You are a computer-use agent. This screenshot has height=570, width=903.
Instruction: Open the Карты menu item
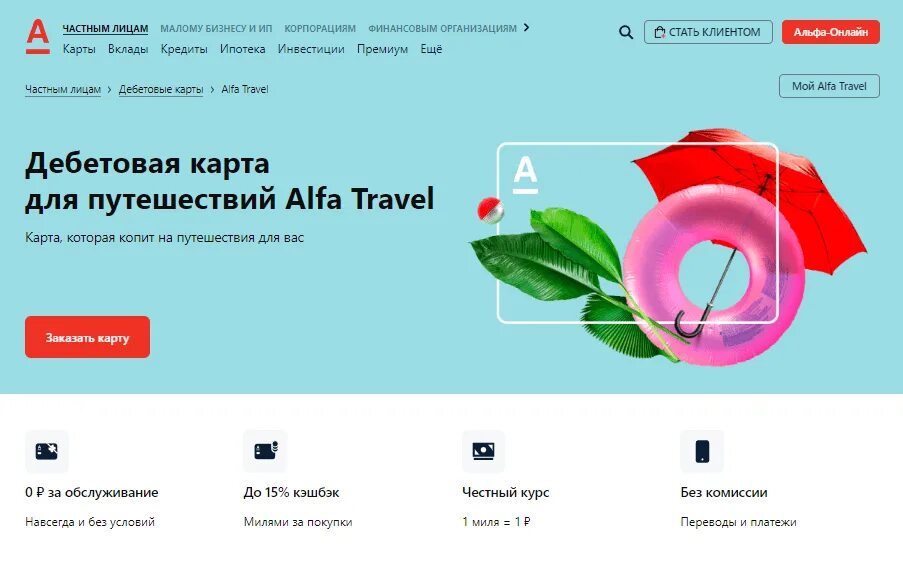click(79, 49)
